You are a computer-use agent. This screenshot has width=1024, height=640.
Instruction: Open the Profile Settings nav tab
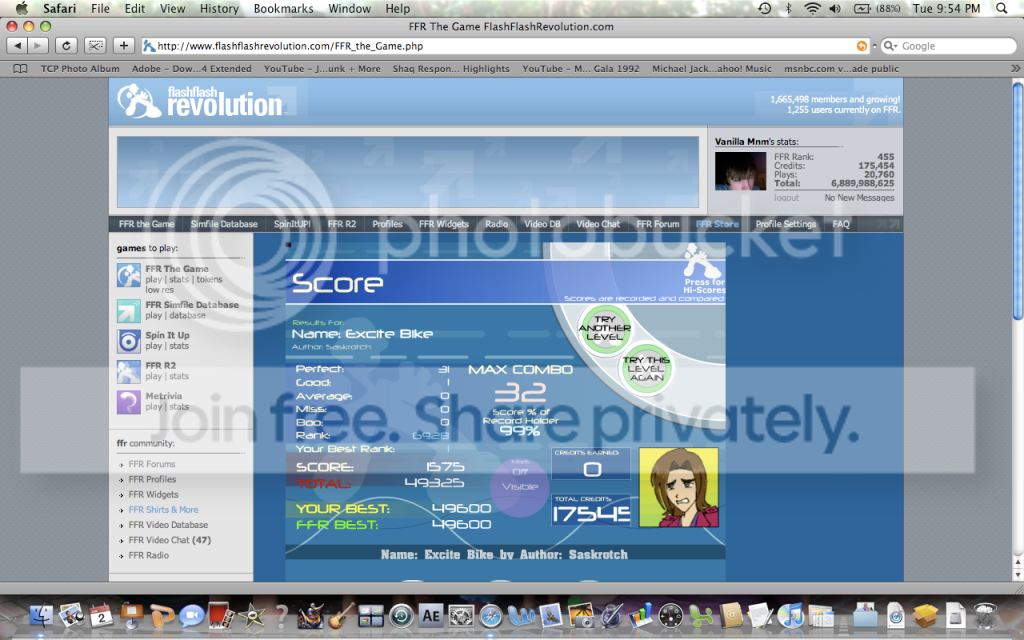click(x=785, y=224)
